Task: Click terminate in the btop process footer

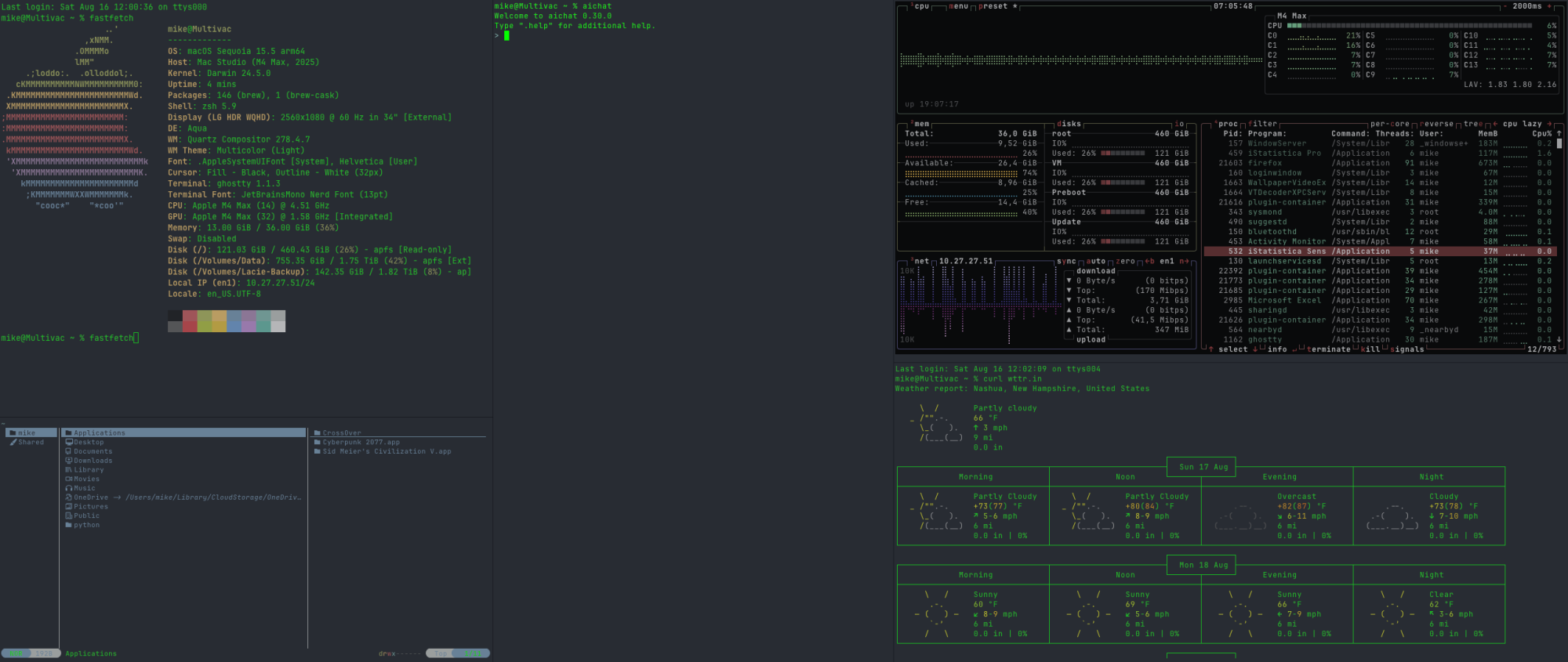Action: (1328, 349)
